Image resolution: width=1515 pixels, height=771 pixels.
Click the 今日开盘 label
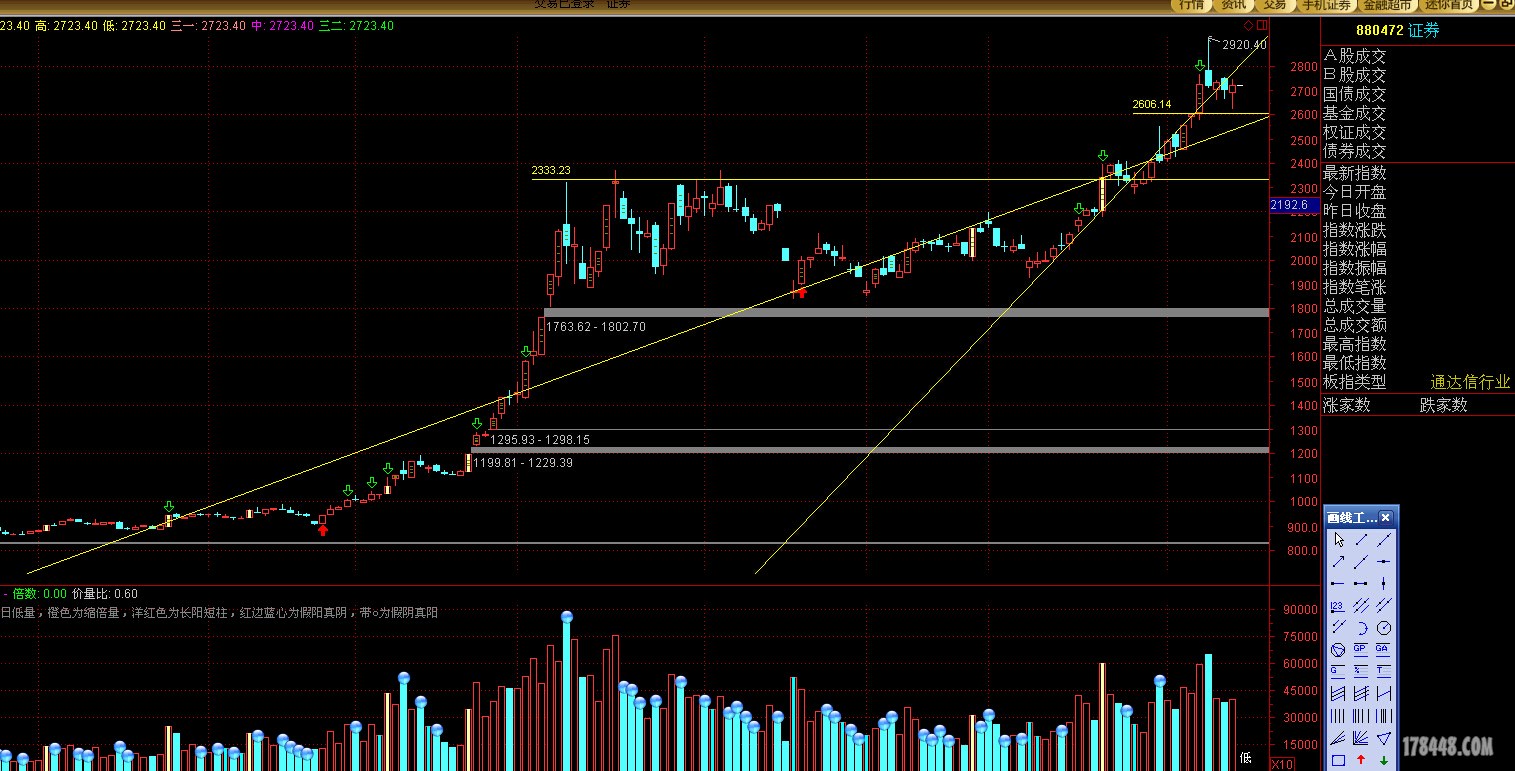1355,192
